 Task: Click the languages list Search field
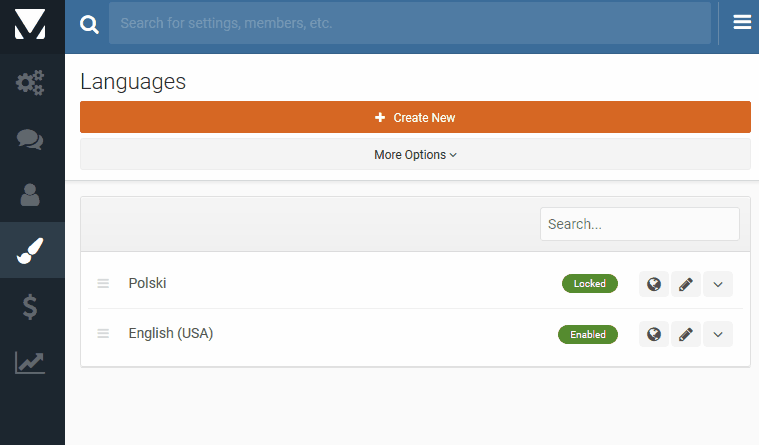[639, 224]
